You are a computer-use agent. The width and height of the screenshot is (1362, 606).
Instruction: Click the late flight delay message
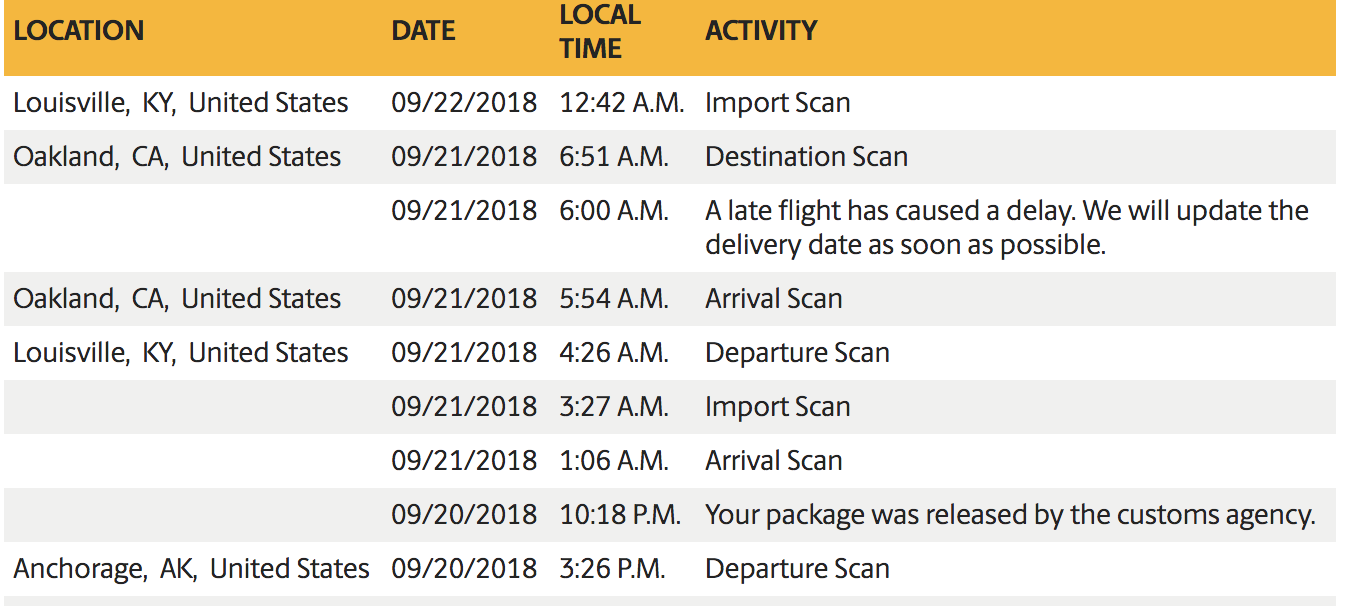tap(1006, 227)
